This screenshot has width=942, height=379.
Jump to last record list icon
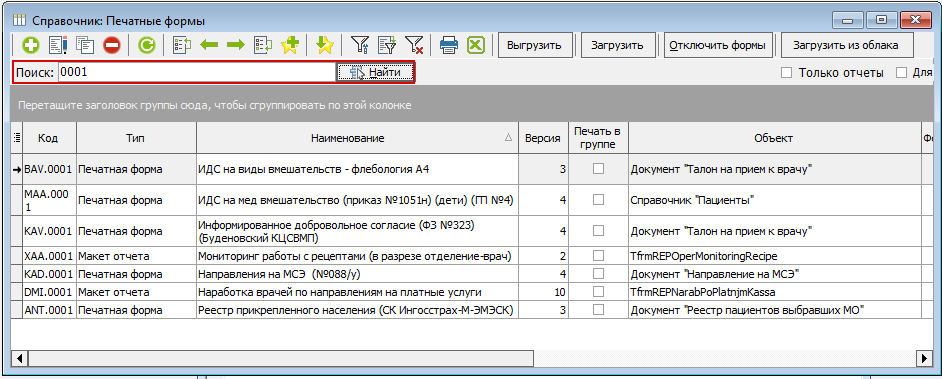click(263, 45)
